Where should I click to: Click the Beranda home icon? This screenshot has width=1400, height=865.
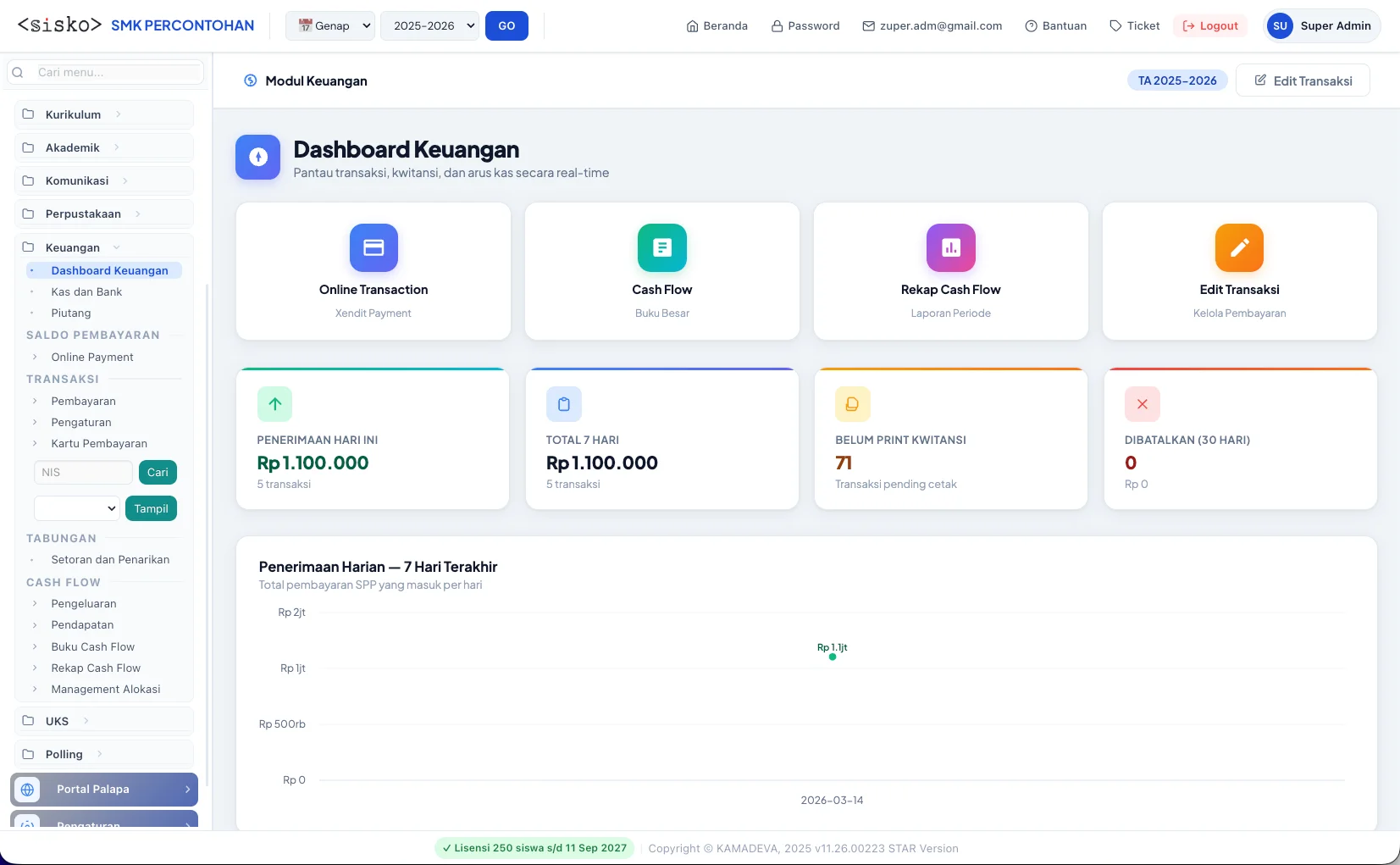click(x=692, y=26)
